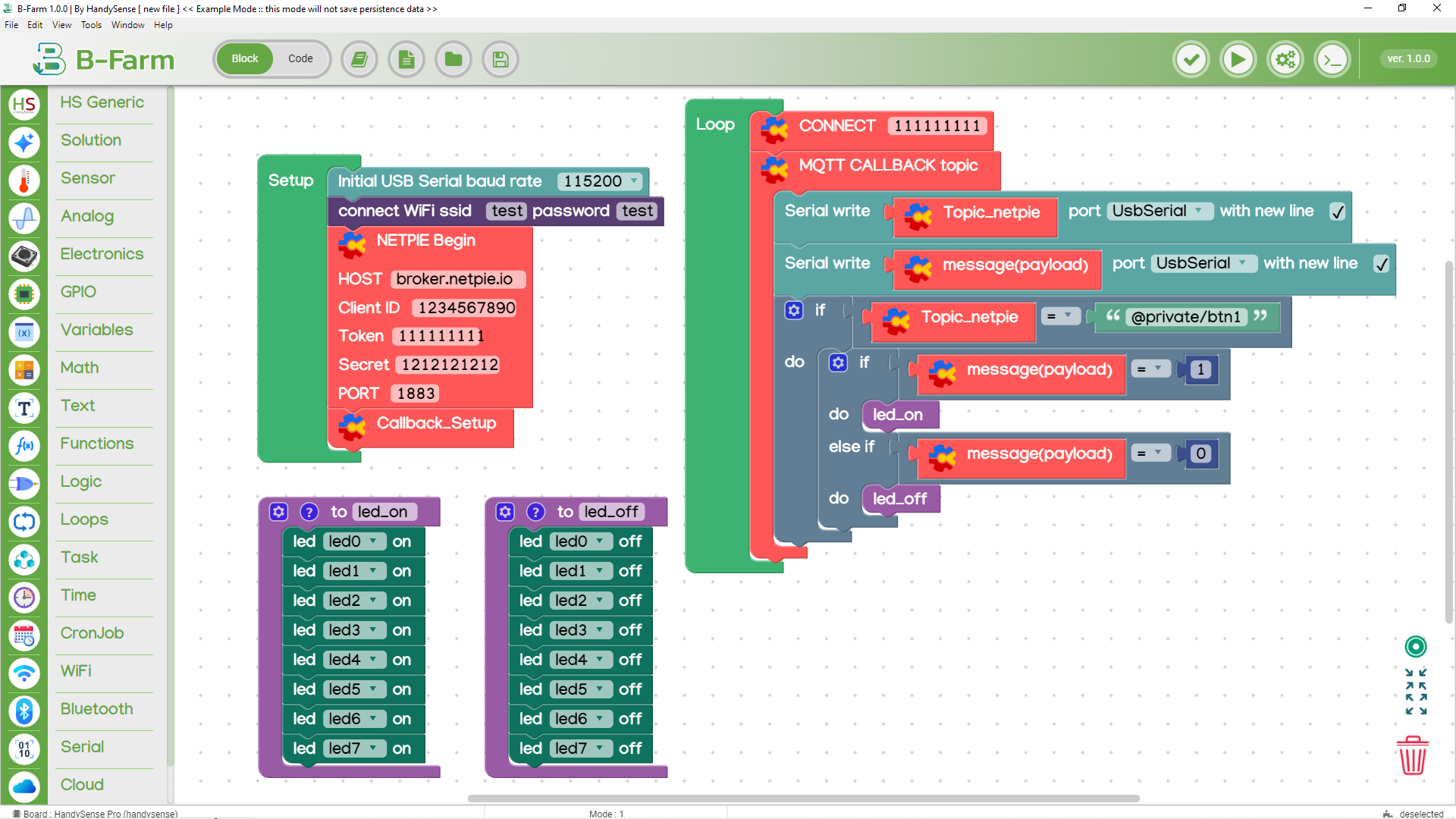The height and width of the screenshot is (819, 1456).
Task: Select the CronJob category
Action: [92, 633]
